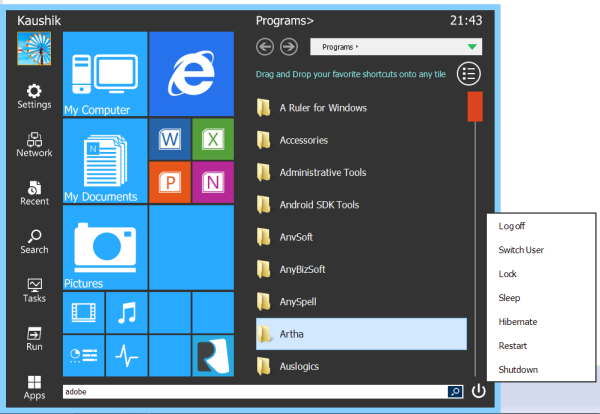Go forward with right arrow button
This screenshot has width=600, height=414.
(x=289, y=47)
